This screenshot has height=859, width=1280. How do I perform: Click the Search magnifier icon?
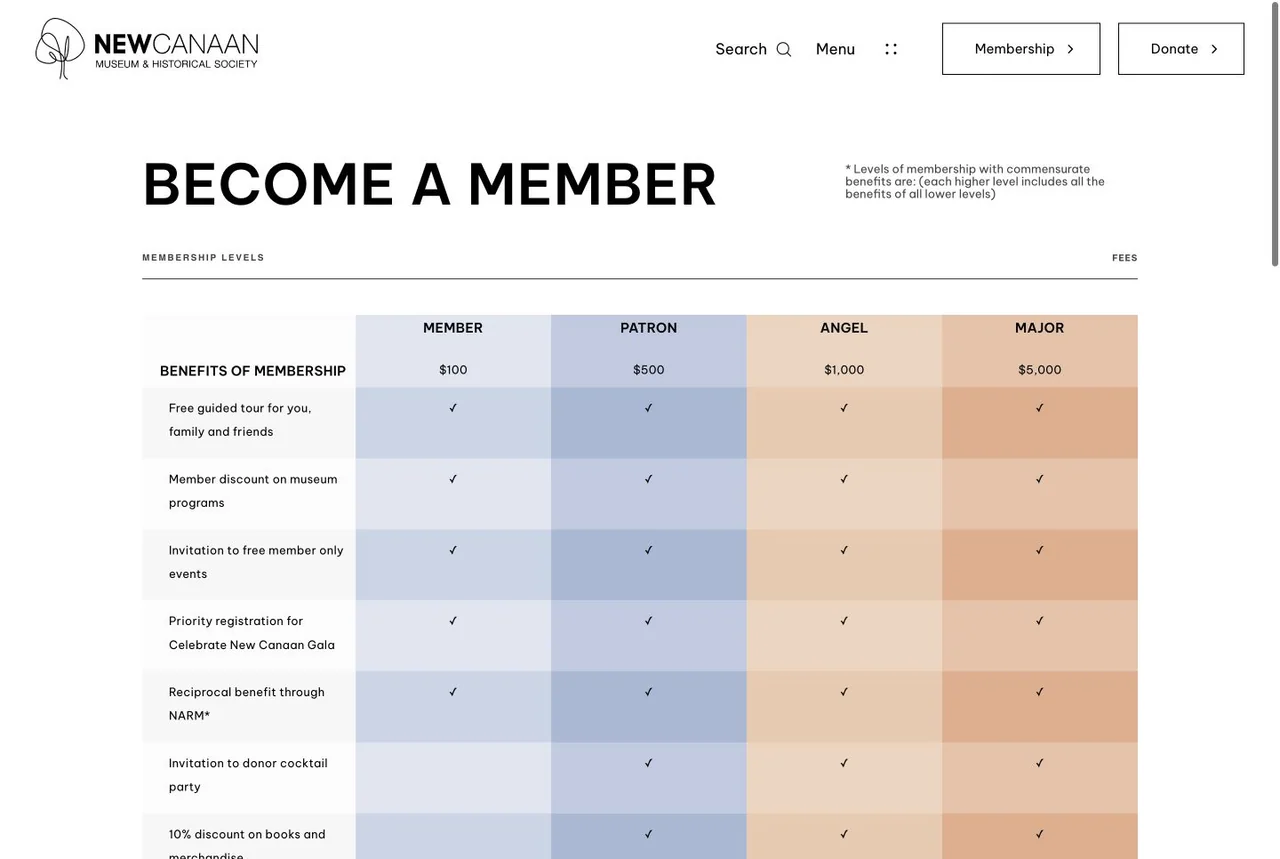click(x=784, y=49)
